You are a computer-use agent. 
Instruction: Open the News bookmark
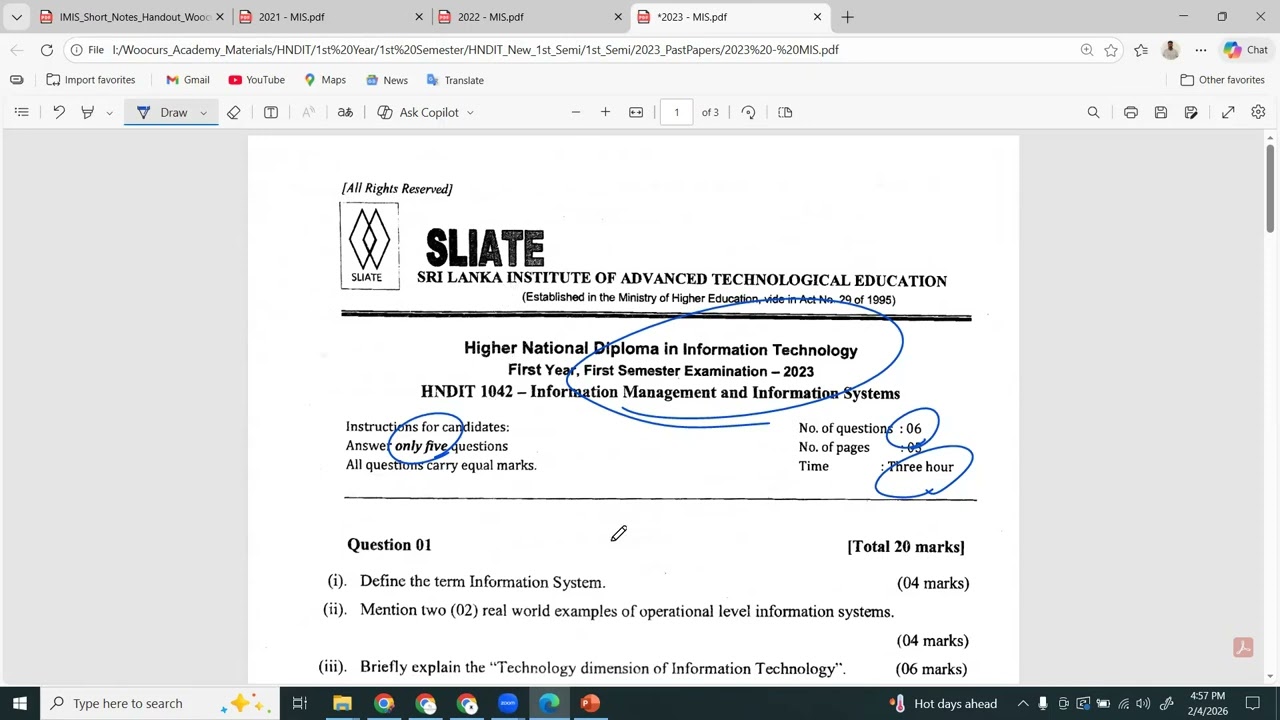point(386,80)
